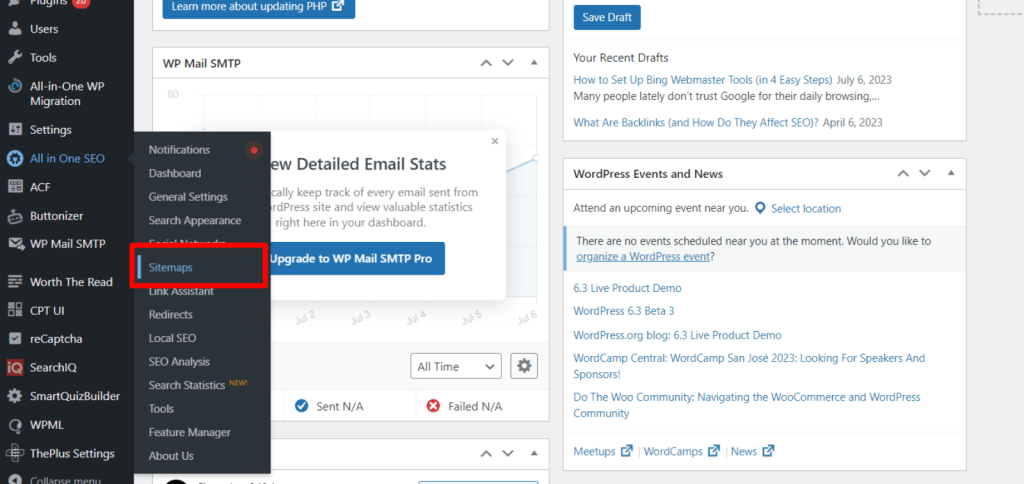
Task: Click the CPT UI sidebar icon
Action: coord(15,310)
